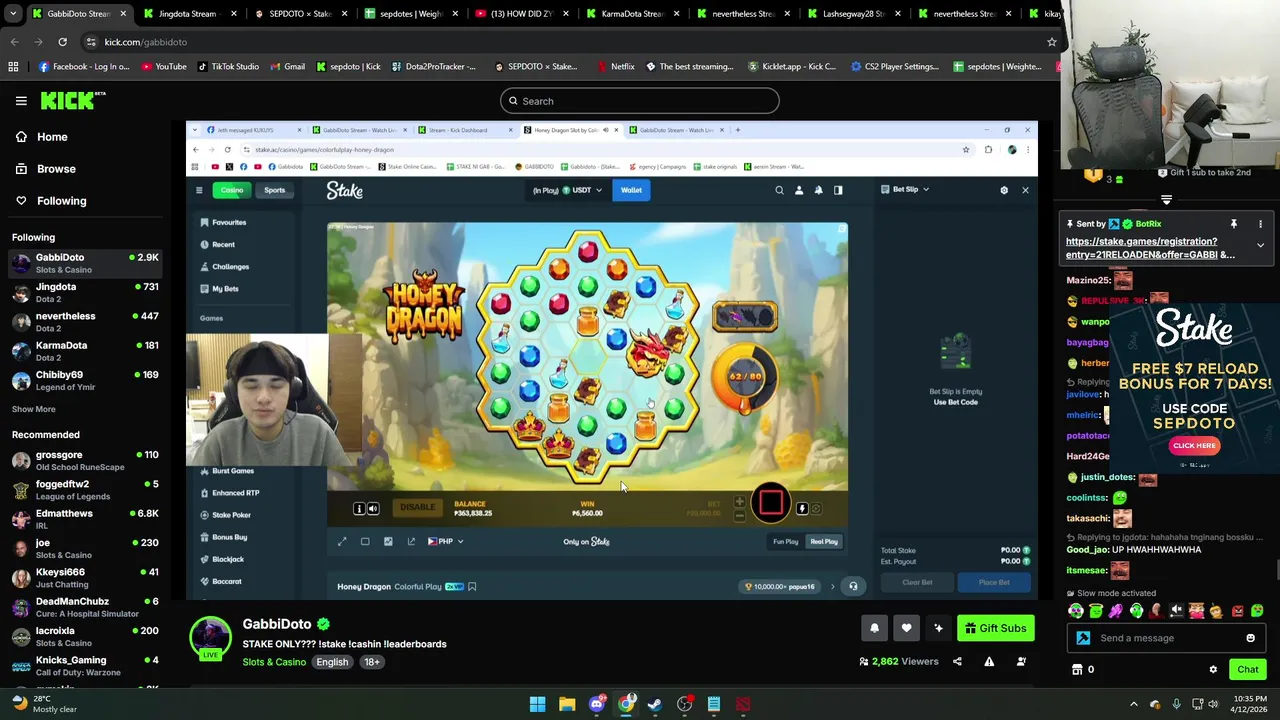1280x720 pixels.
Task: Click the Stake stop-spin red square button
Action: click(x=771, y=503)
